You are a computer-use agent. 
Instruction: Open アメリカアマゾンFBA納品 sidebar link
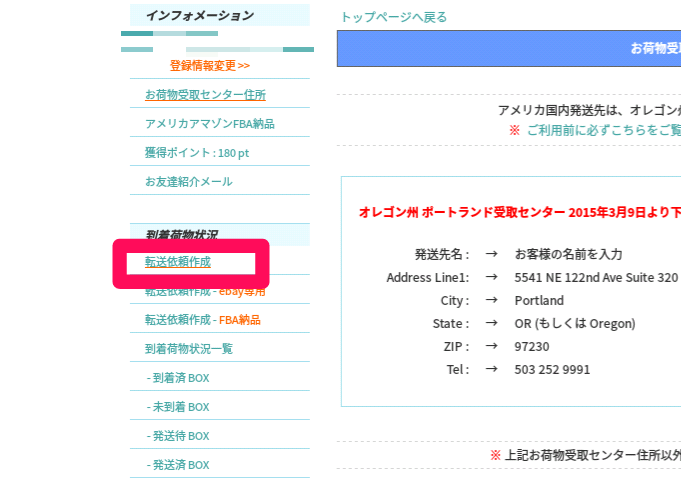click(210, 124)
